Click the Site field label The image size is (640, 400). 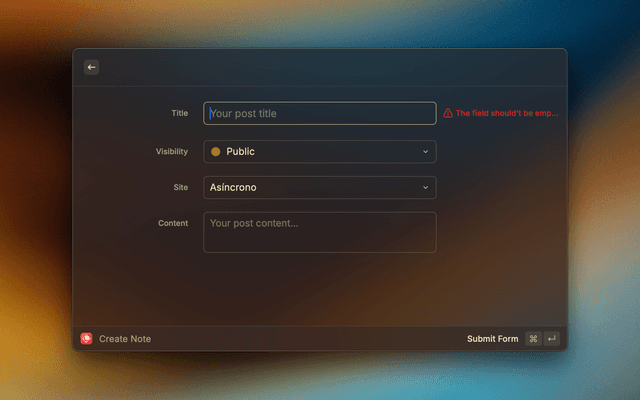(180, 187)
